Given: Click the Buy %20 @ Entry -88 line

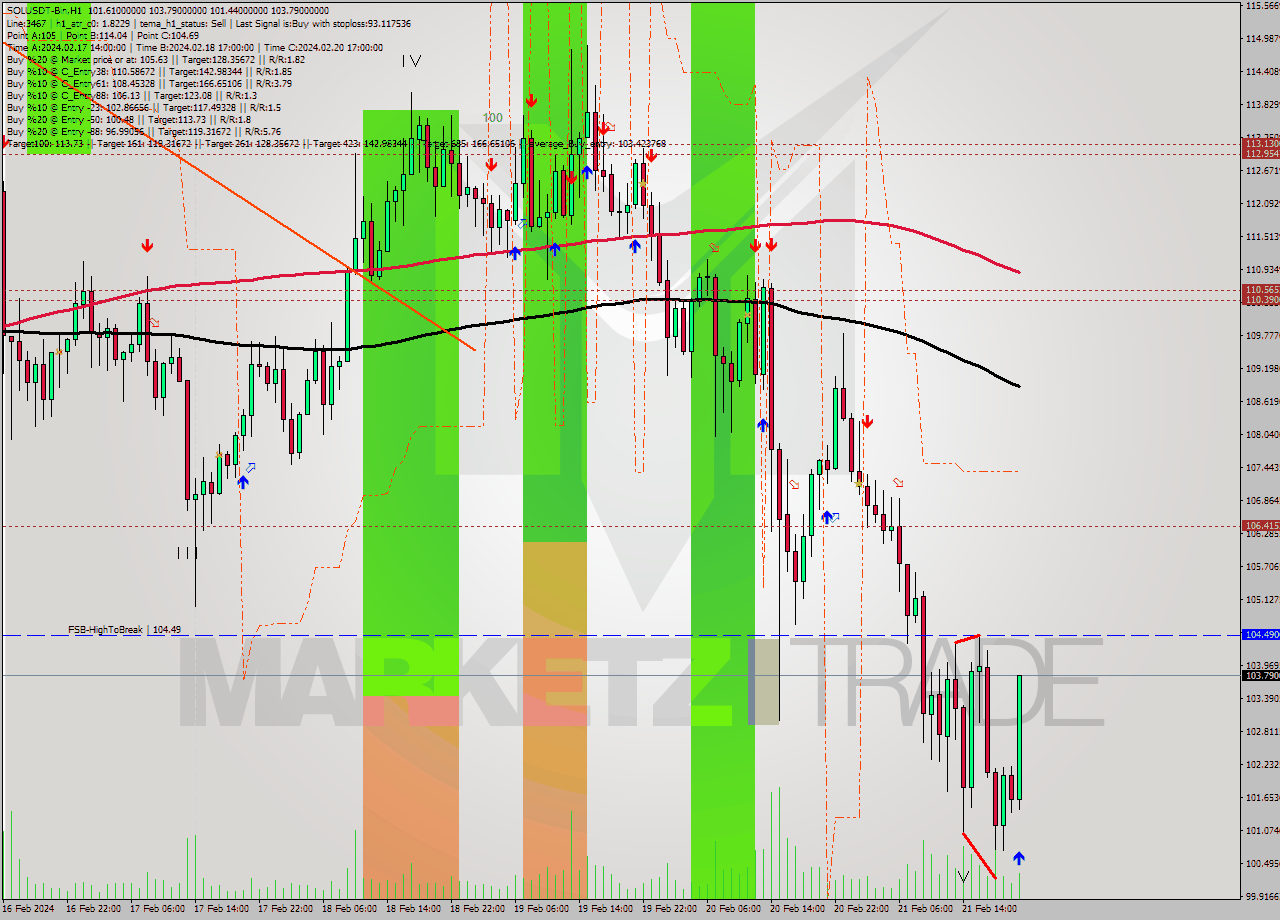Looking at the screenshot, I should pyautogui.click(x=143, y=132).
